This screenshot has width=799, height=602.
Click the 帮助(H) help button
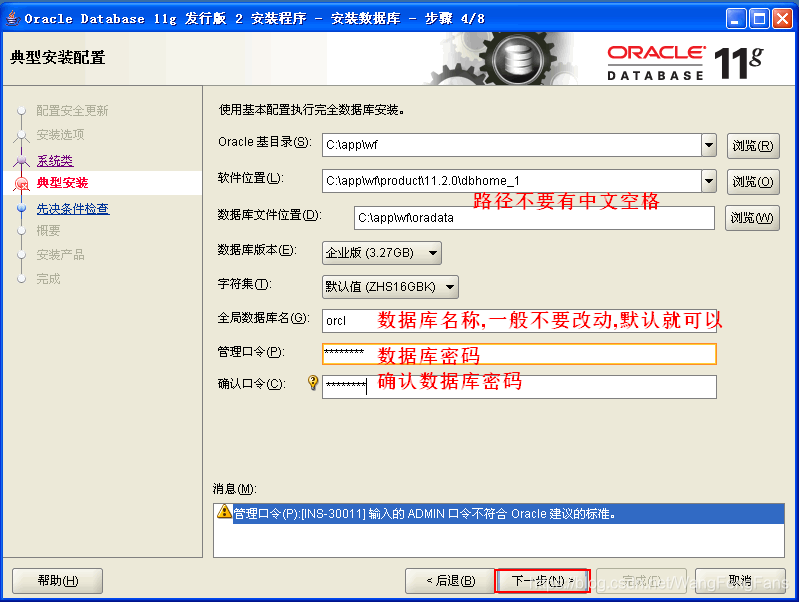point(58,581)
